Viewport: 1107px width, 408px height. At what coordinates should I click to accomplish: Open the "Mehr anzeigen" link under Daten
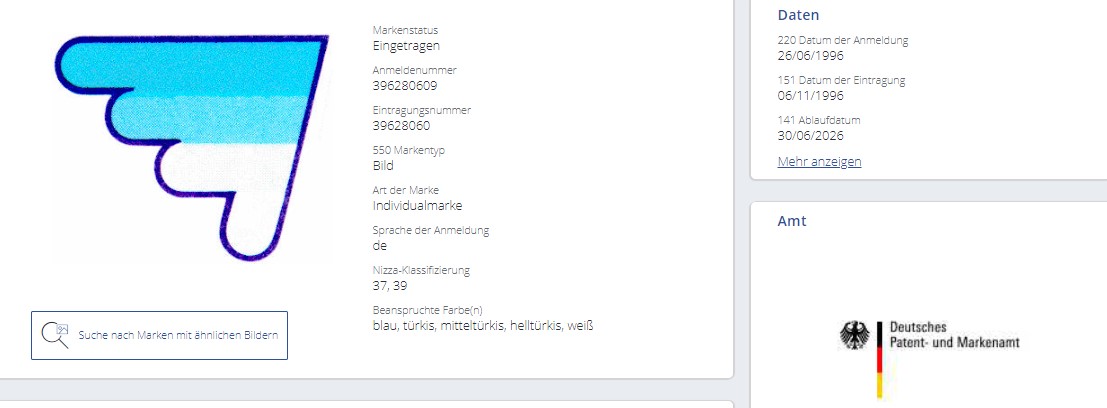819,161
